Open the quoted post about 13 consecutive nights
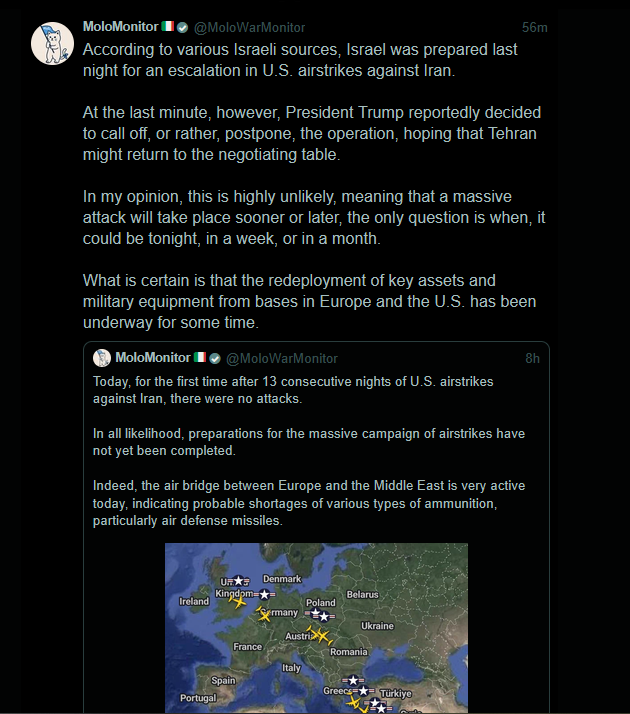The image size is (630, 714). pos(316,527)
